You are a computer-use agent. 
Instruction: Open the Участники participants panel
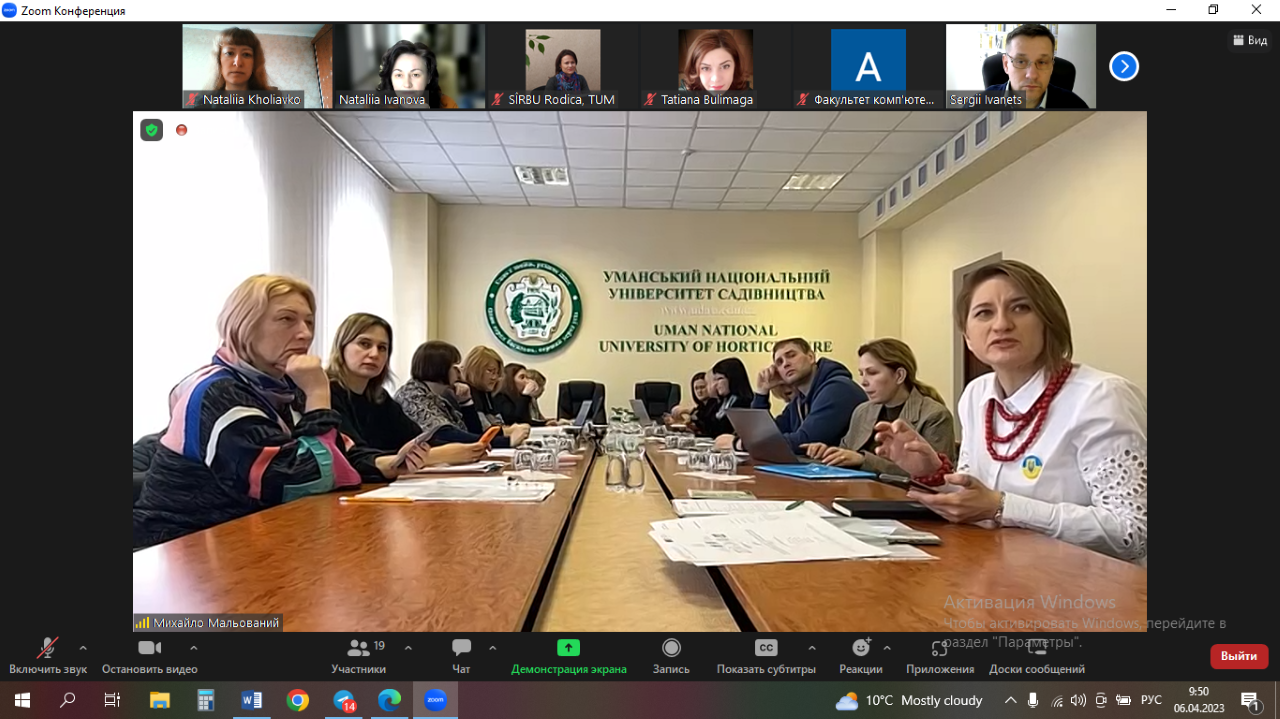click(x=358, y=656)
